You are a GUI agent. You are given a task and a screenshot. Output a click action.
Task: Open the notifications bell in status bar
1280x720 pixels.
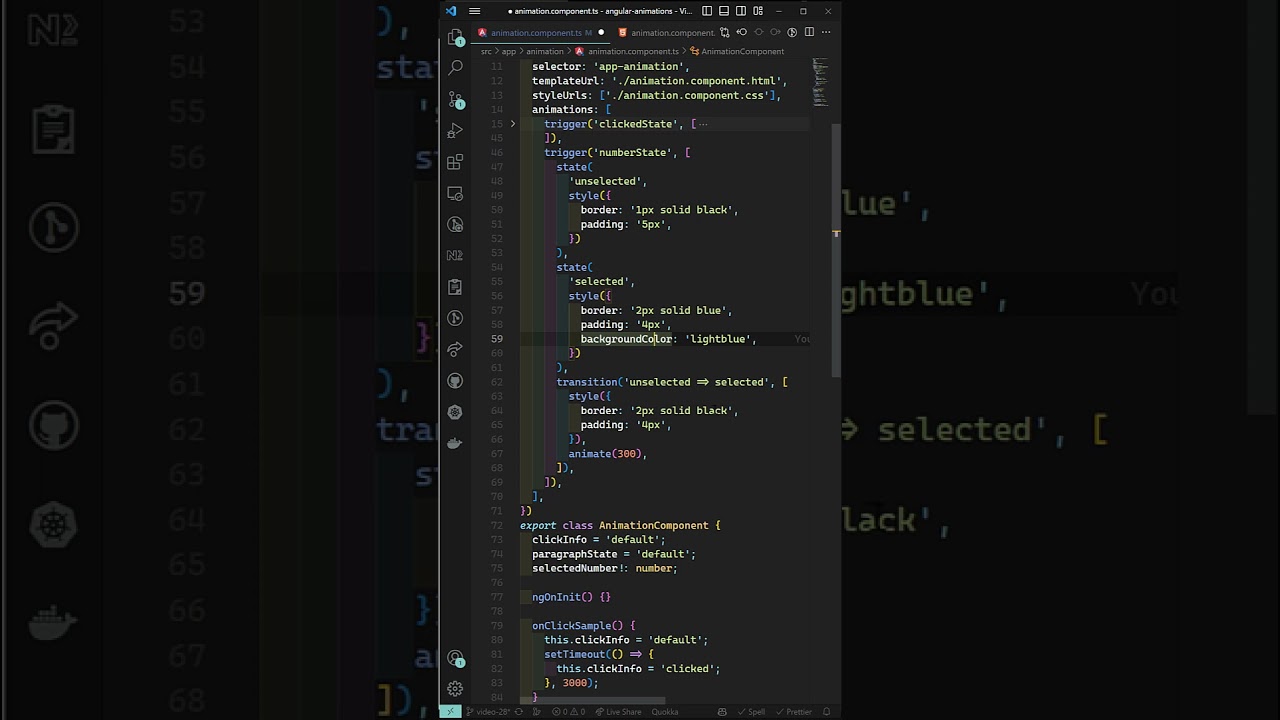[826, 712]
